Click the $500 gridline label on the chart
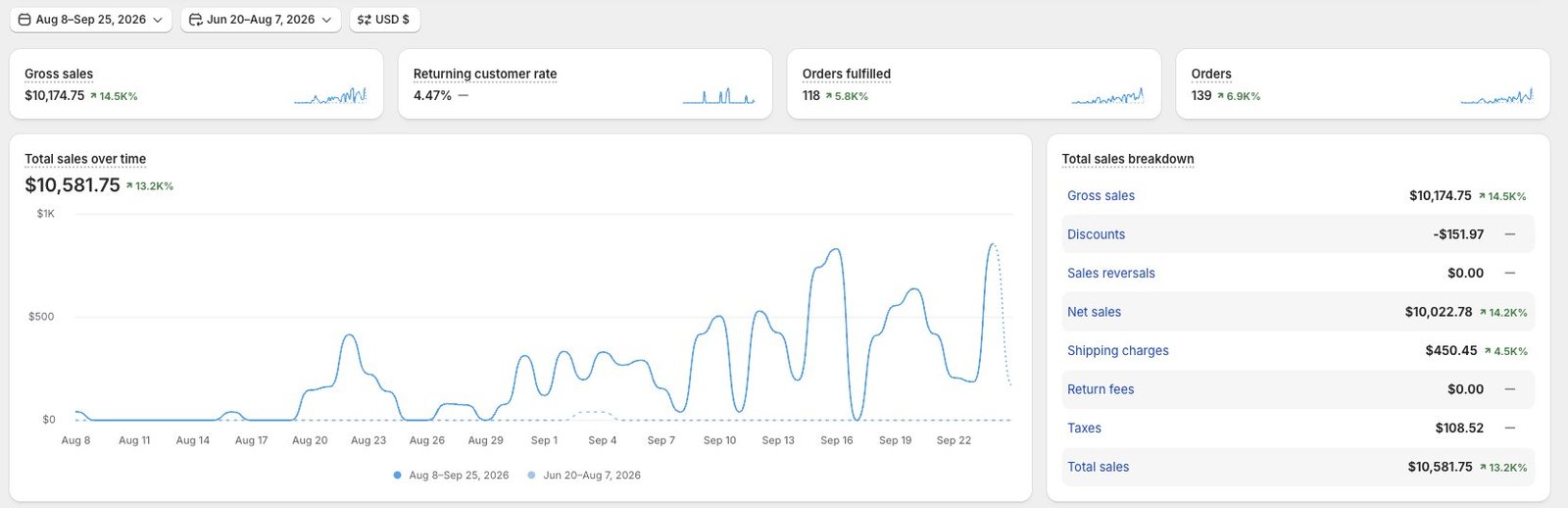This screenshot has height=508, width=1568. click(41, 317)
